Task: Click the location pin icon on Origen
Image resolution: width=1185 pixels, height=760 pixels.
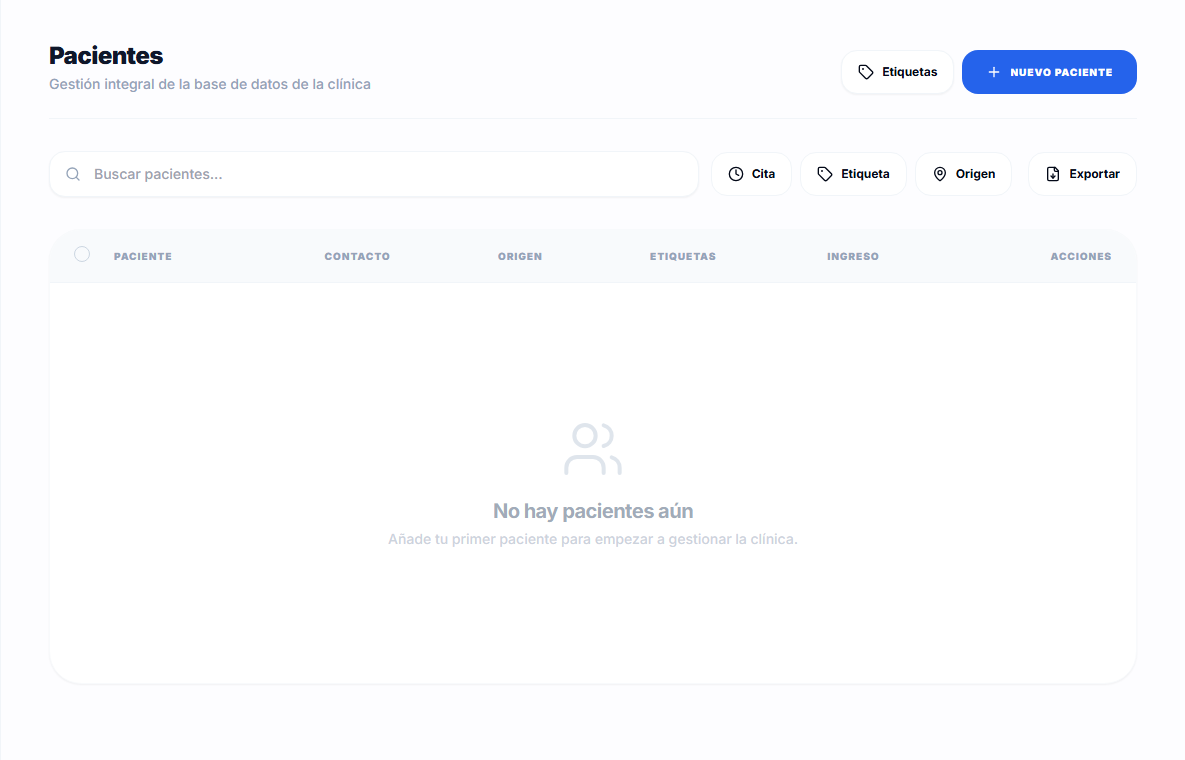Action: [940, 175]
